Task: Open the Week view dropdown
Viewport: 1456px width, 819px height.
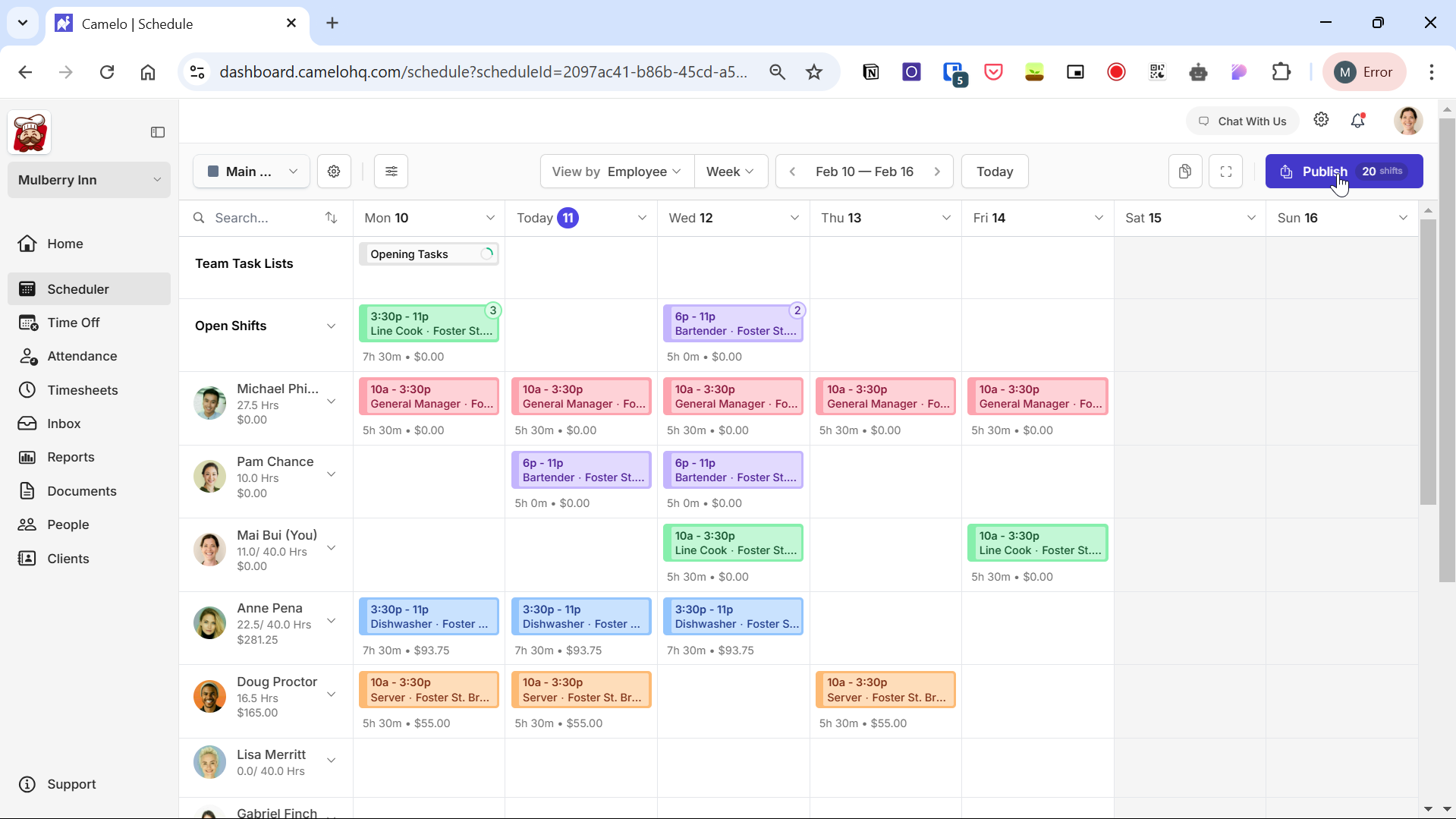Action: point(730,172)
